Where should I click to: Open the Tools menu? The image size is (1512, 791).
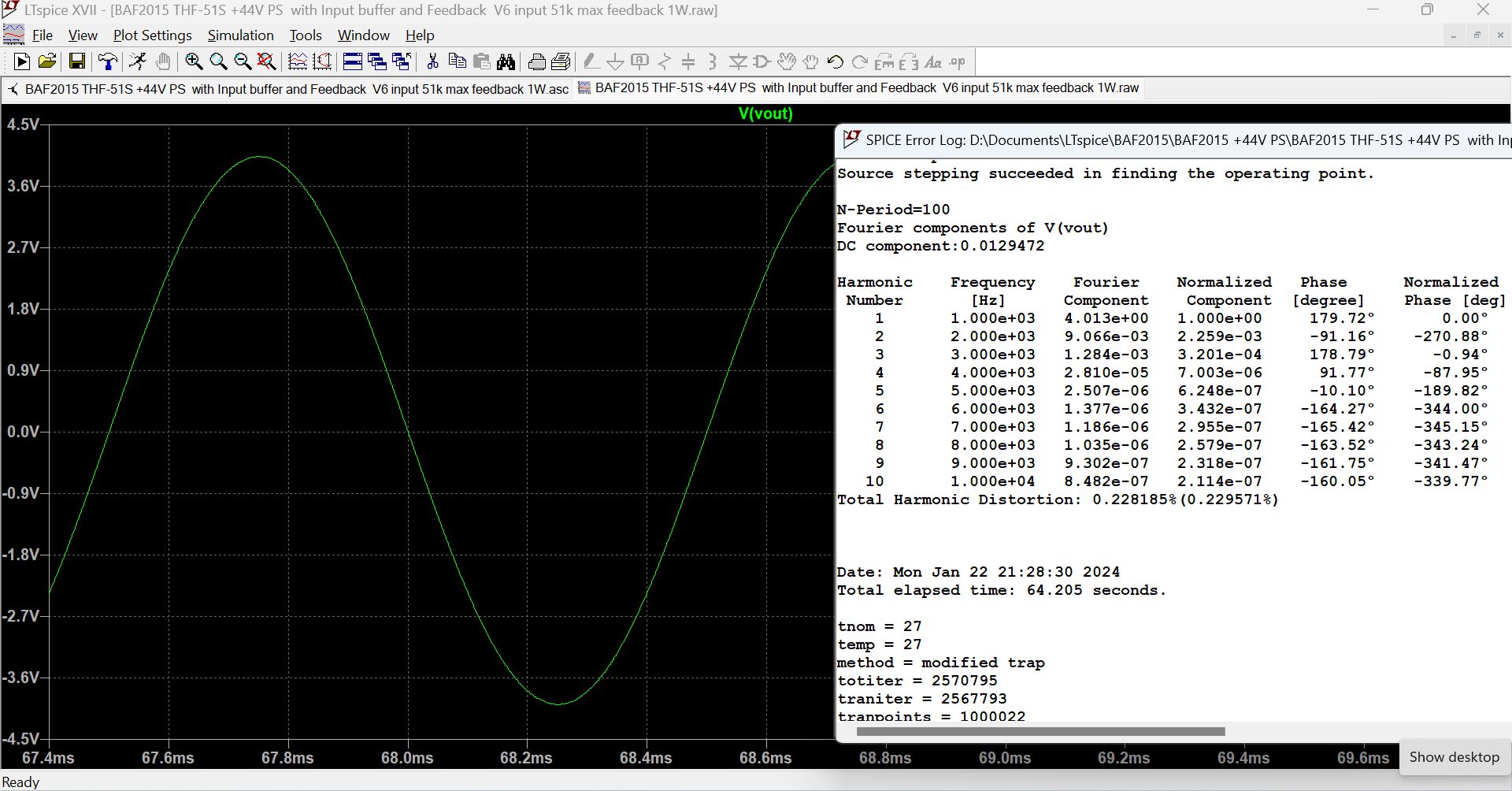306,35
